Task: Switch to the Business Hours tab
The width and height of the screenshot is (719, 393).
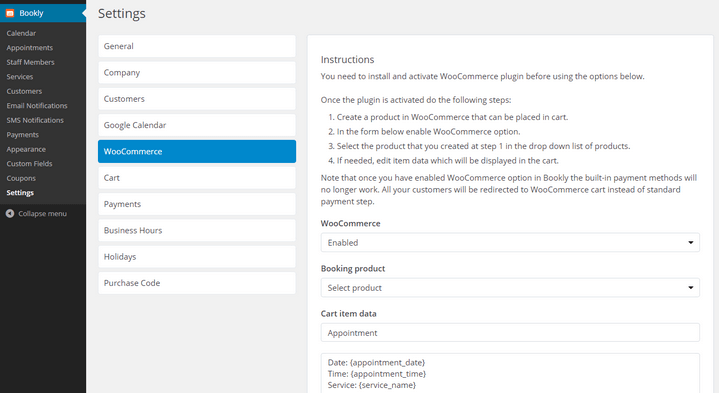Action: [197, 230]
